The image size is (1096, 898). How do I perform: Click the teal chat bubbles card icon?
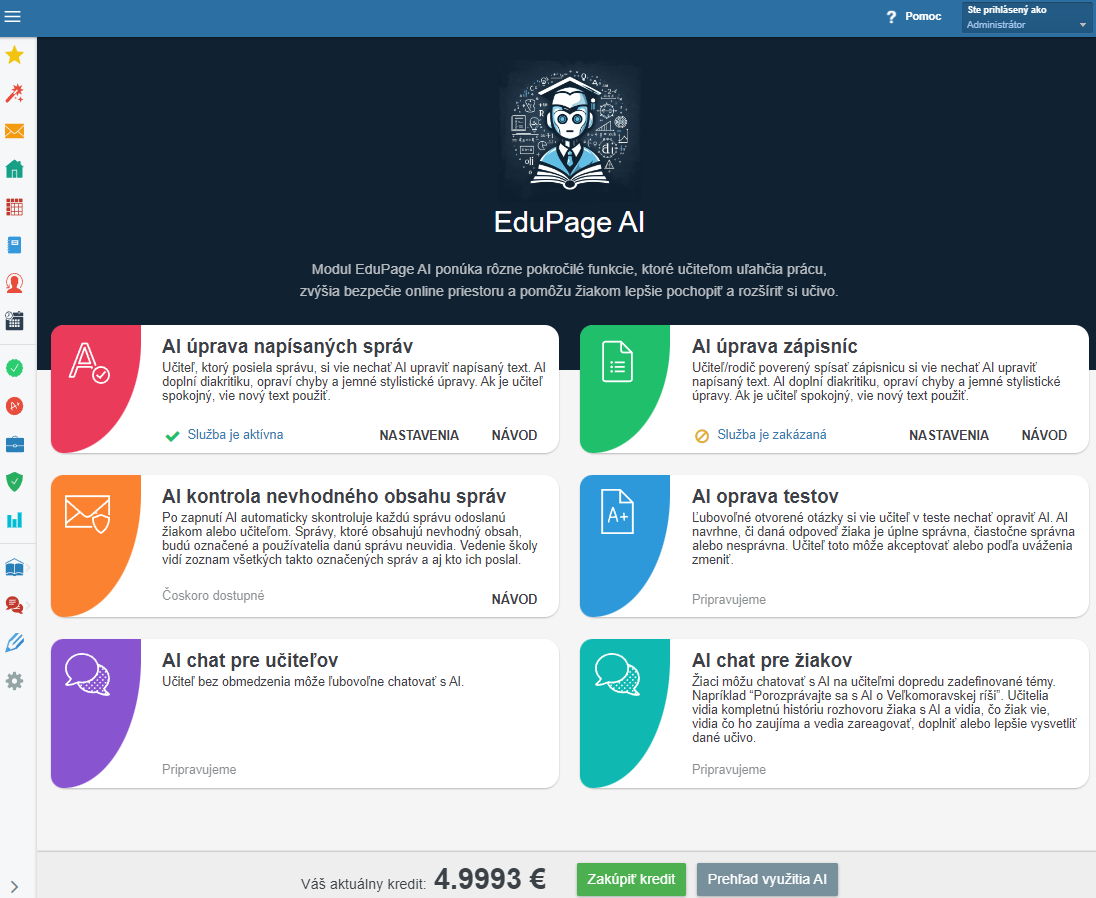click(618, 674)
